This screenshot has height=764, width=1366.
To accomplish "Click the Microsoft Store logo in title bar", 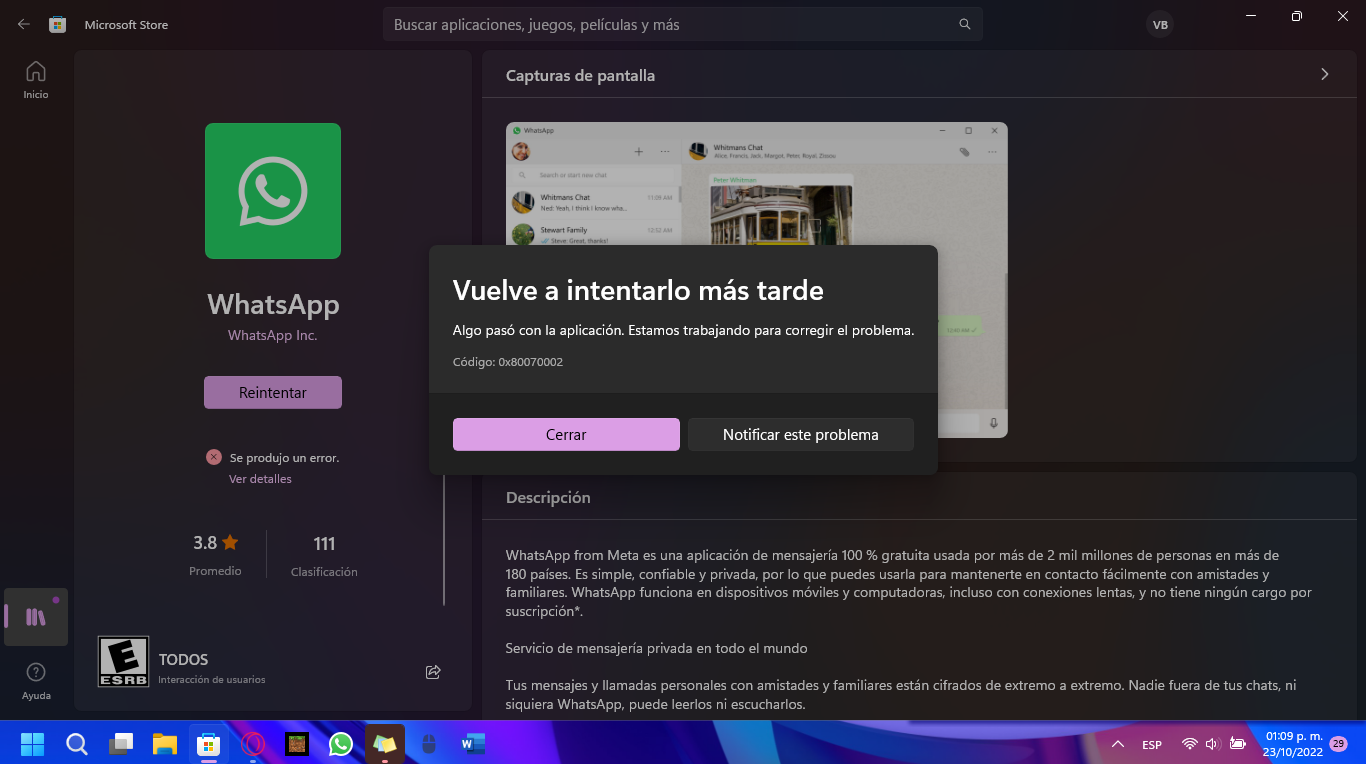I will pos(58,24).
